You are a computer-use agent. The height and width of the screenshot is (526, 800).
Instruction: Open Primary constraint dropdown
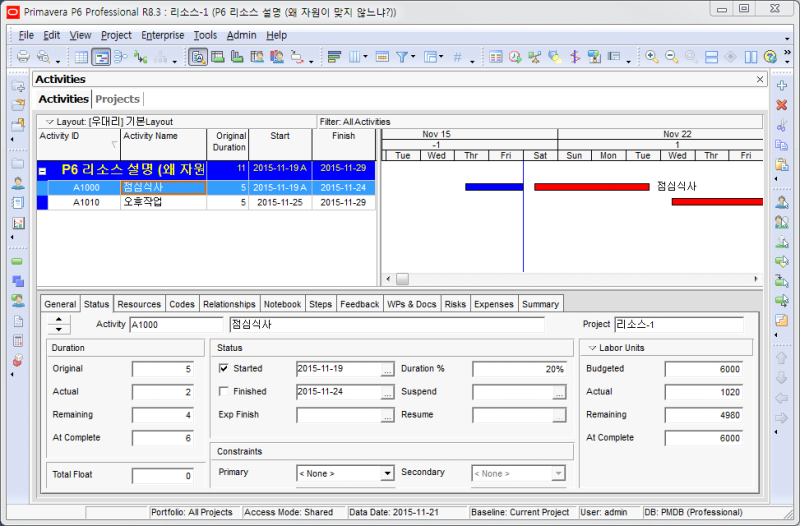pos(387,473)
